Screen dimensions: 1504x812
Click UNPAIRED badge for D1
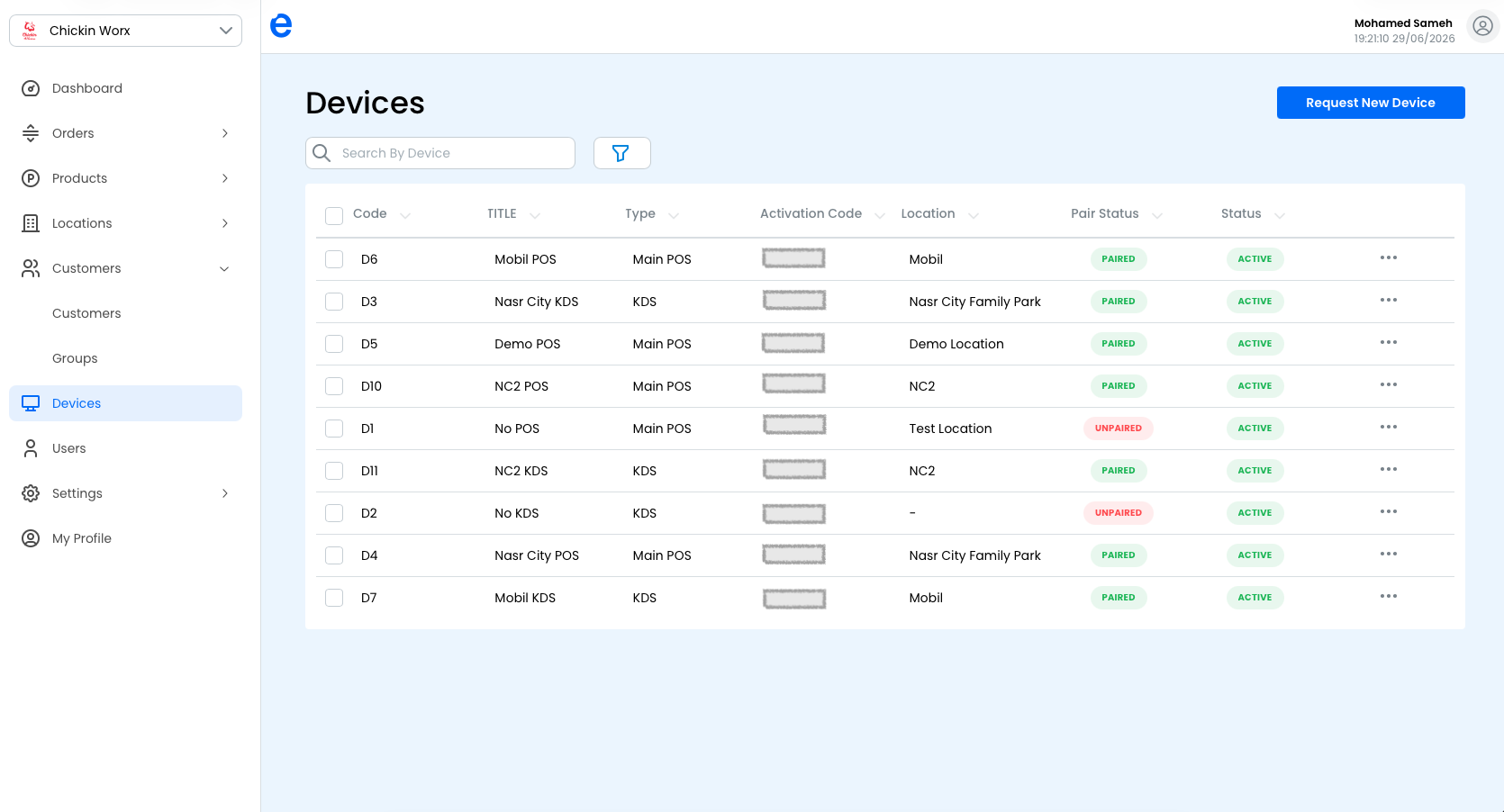pos(1119,429)
